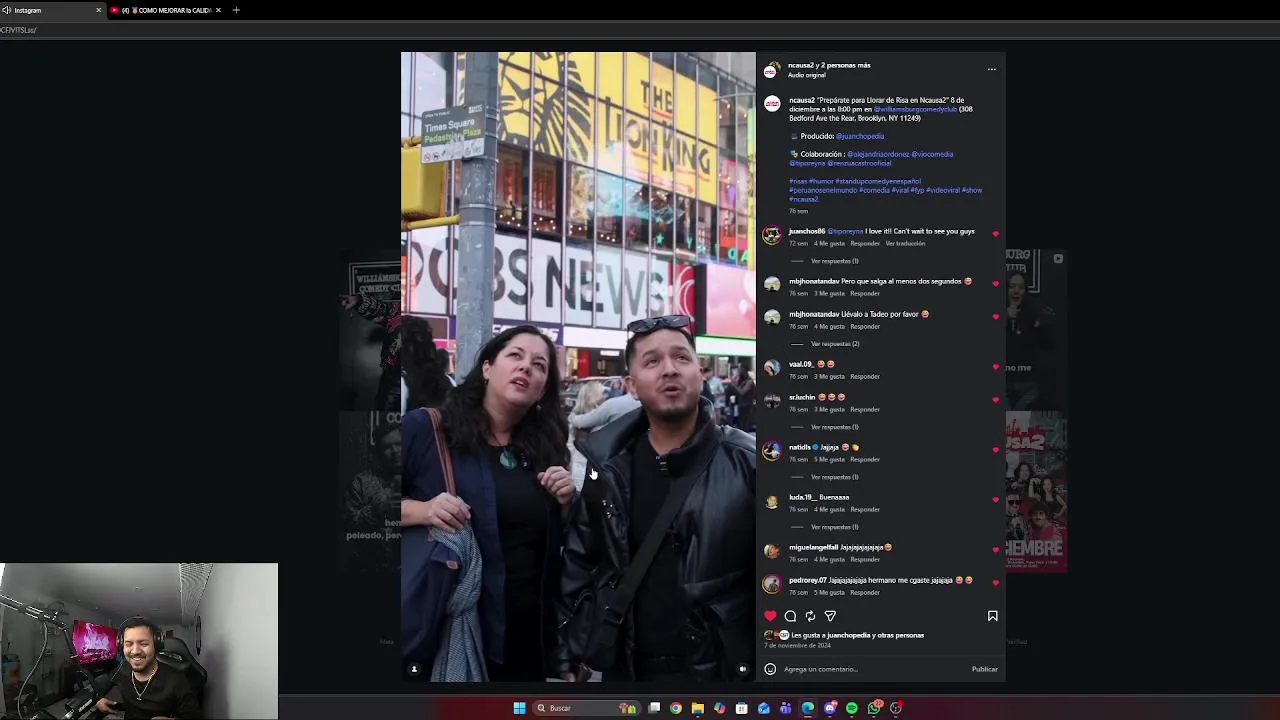Open Task View from the taskbar

coord(654,708)
